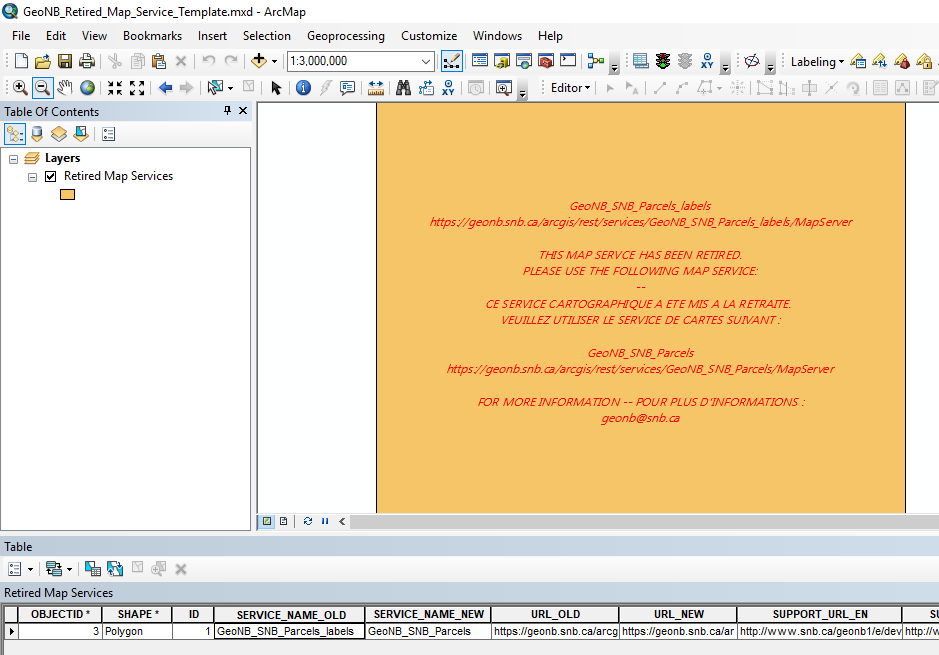Click the SUPPORT_URL_EN column header
This screenshot has width=939, height=655.
pyautogui.click(x=820, y=614)
